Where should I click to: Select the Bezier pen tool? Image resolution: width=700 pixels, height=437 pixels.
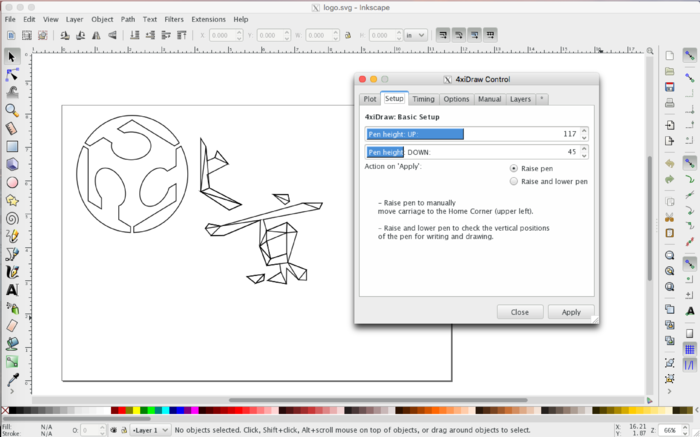coord(12,254)
